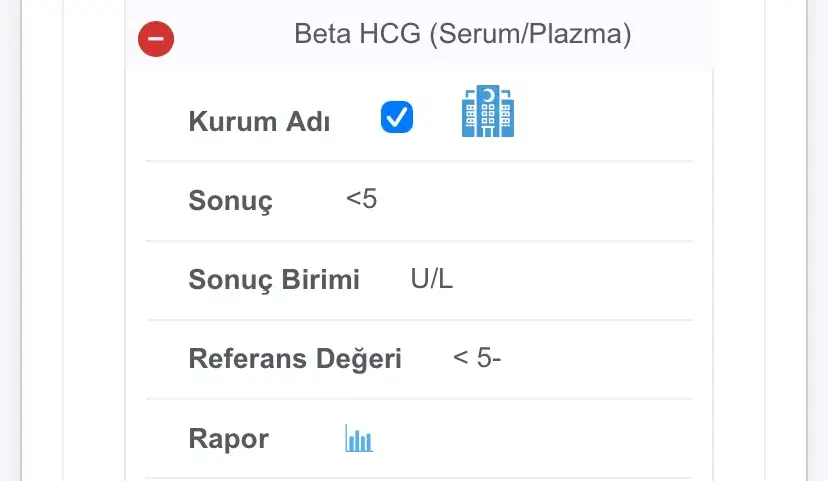
Task: Click the word Kurum in first row
Action: [233, 121]
